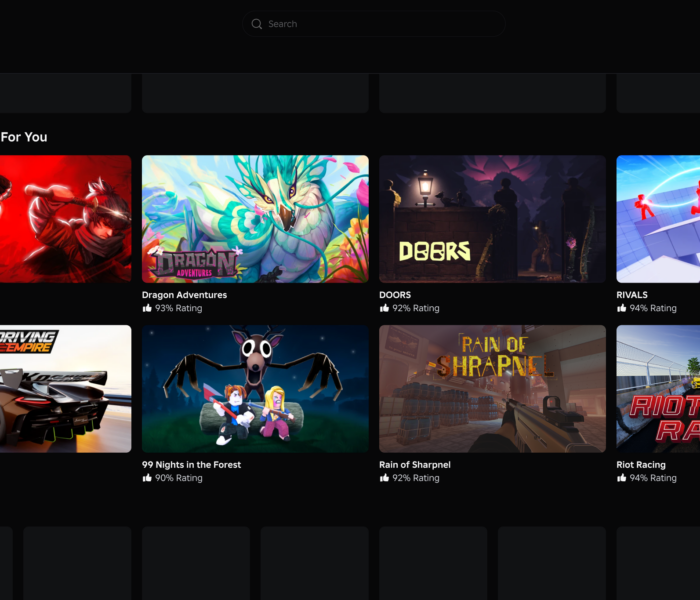Click thumbs-up icon under RIVALS
Viewport: 700px width, 600px height.
[x=621, y=308]
